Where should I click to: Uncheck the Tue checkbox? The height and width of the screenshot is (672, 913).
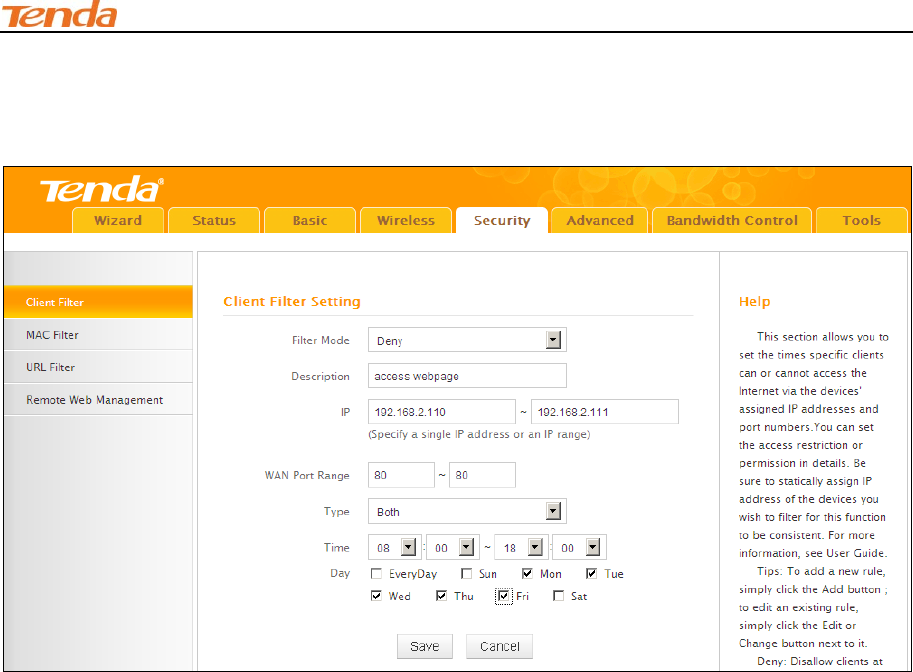[592, 574]
